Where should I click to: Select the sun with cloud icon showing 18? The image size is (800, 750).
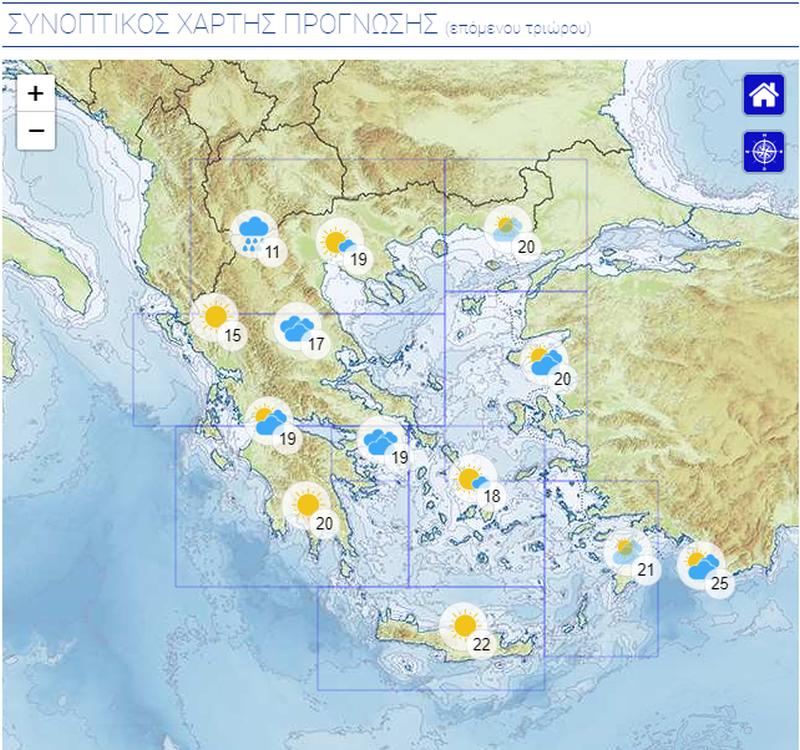coord(473,479)
